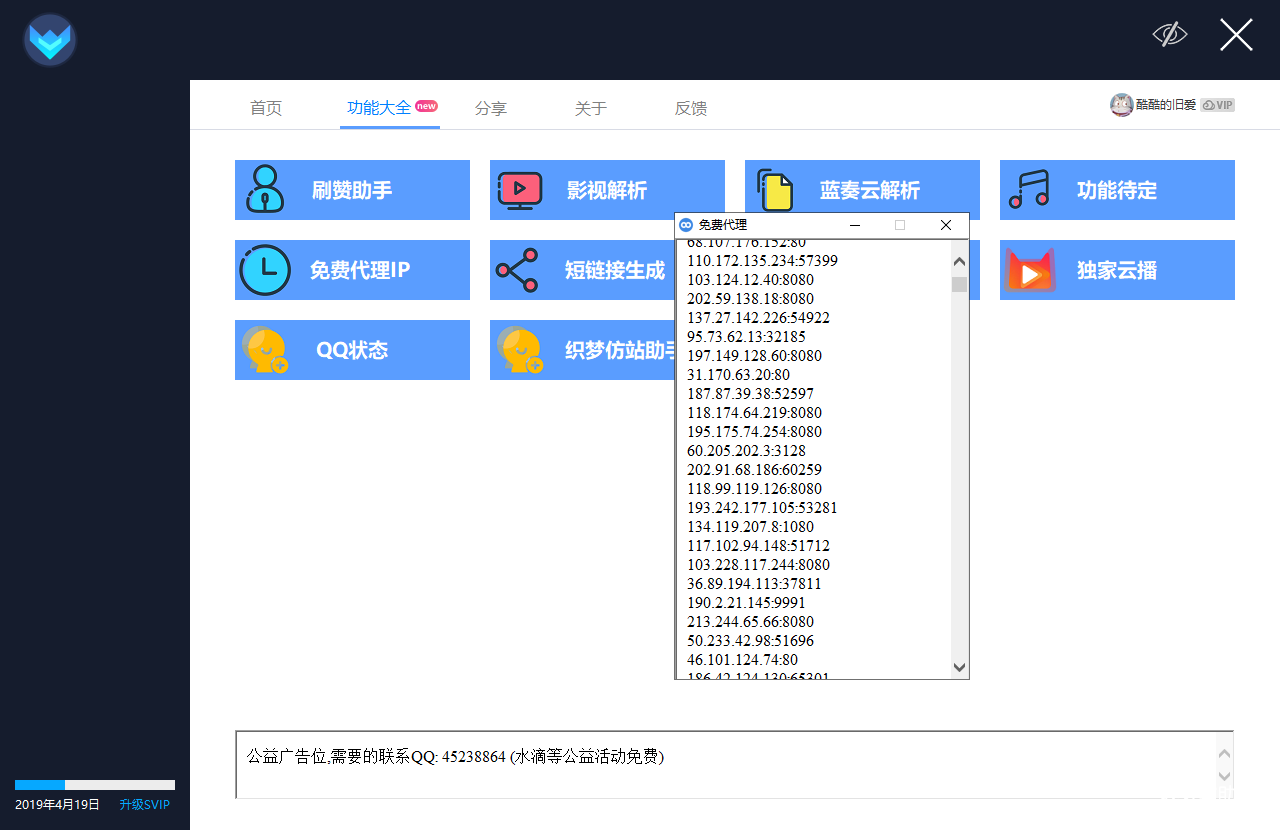Click the app logo in top-left corner
This screenshot has height=830, width=1280.
(x=50, y=40)
